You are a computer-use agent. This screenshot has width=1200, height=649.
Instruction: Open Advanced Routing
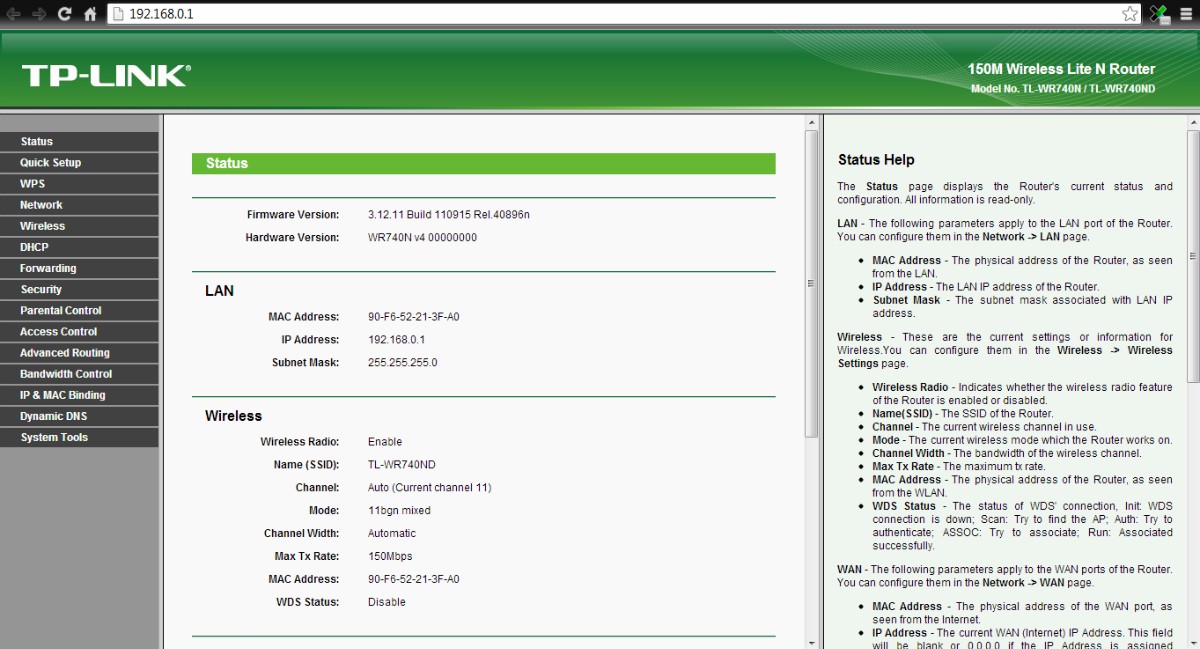coord(79,352)
